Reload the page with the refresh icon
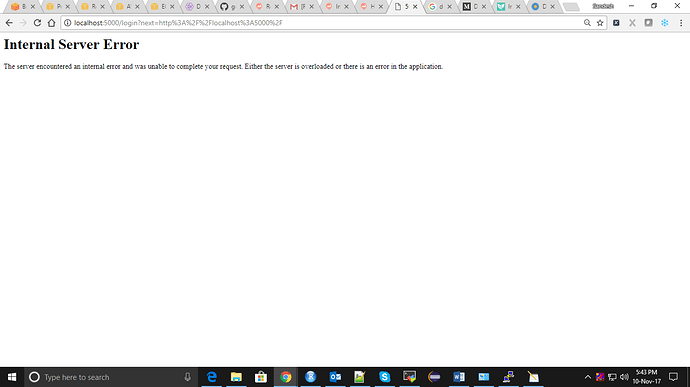 click(x=37, y=23)
